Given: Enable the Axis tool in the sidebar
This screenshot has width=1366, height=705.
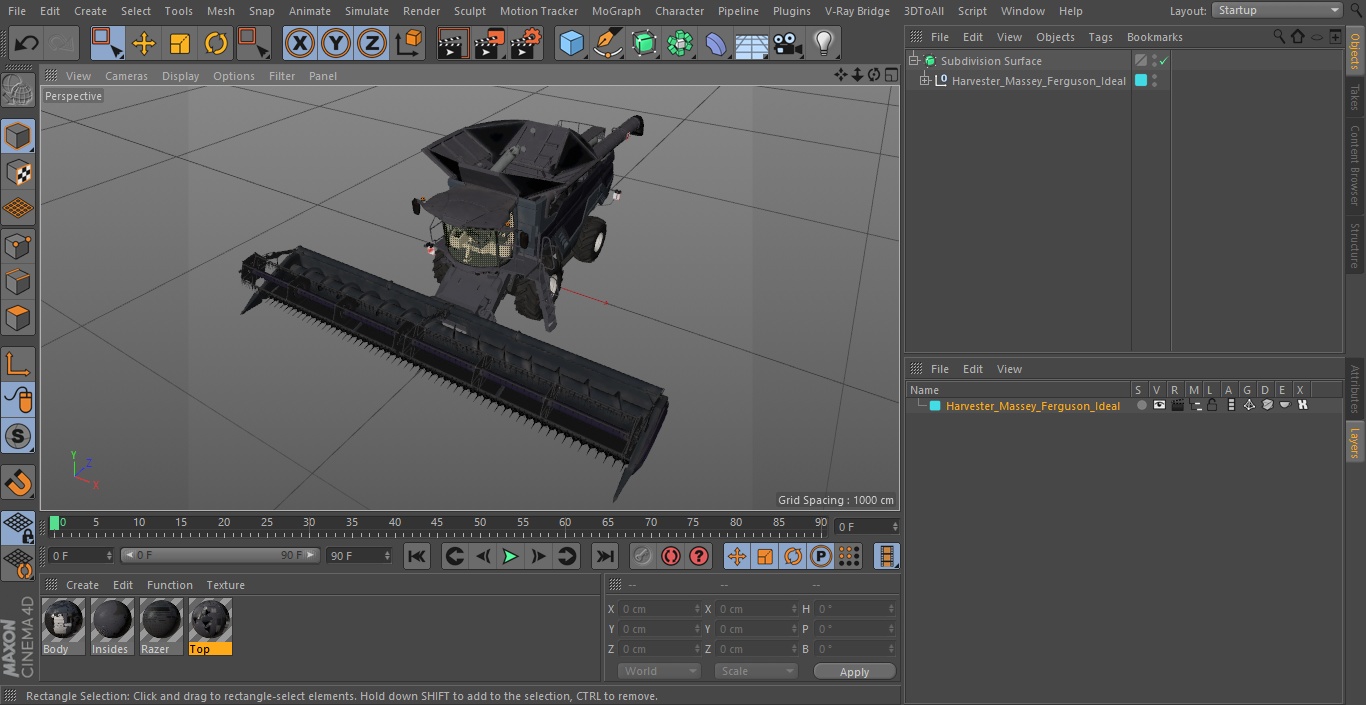Looking at the screenshot, I should pyautogui.click(x=18, y=364).
